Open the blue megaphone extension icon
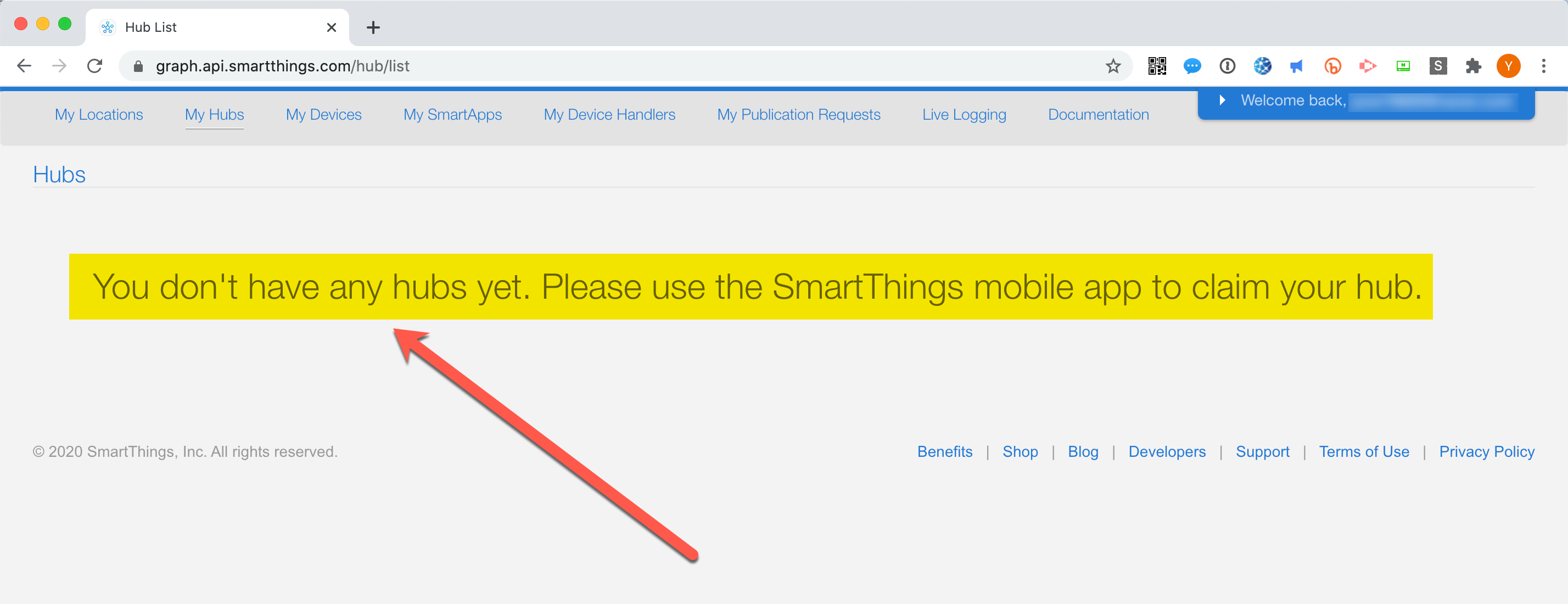The image size is (1568, 604). click(x=1297, y=66)
